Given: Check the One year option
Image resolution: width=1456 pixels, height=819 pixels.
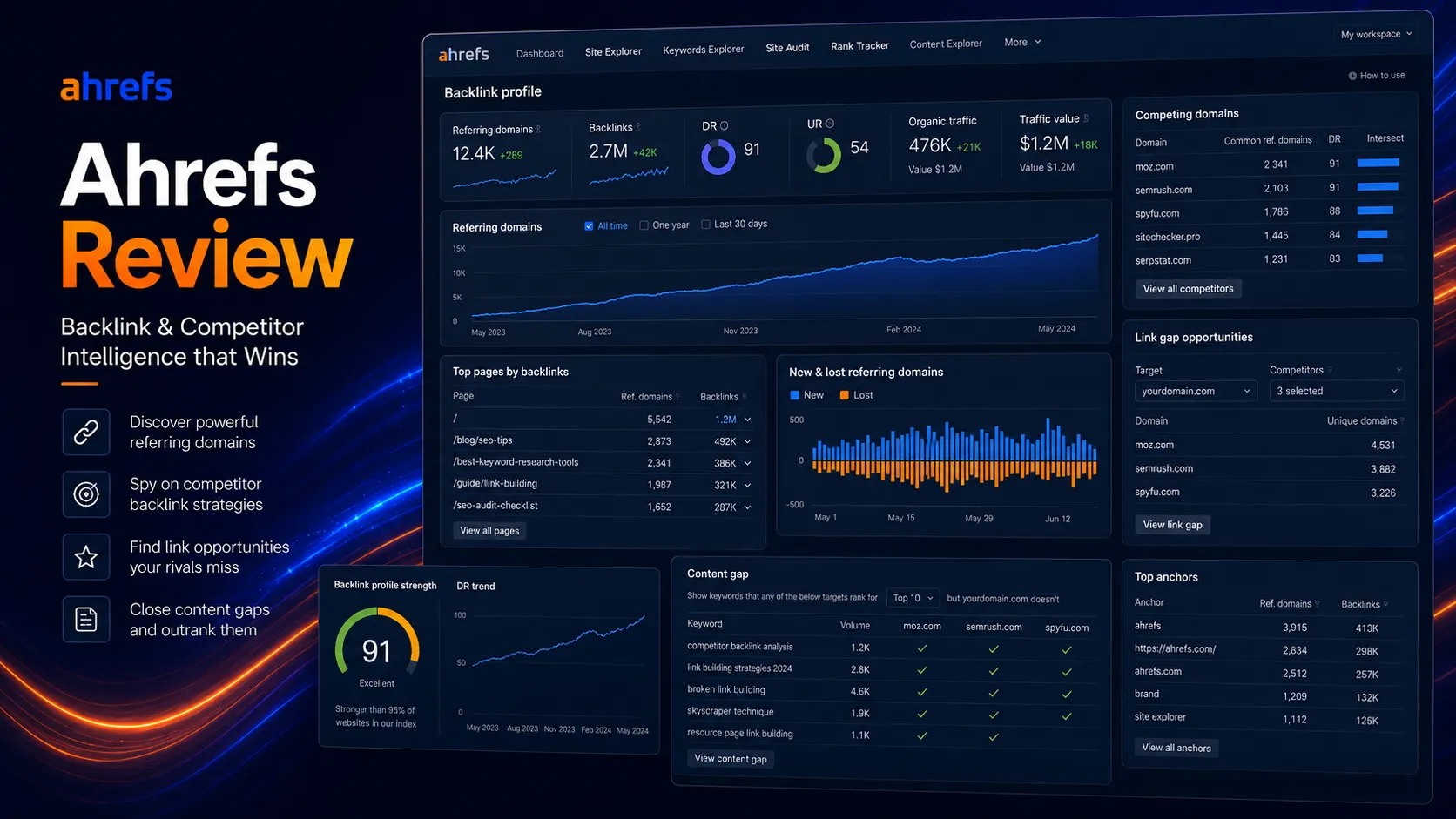Looking at the screenshot, I should coord(644,225).
